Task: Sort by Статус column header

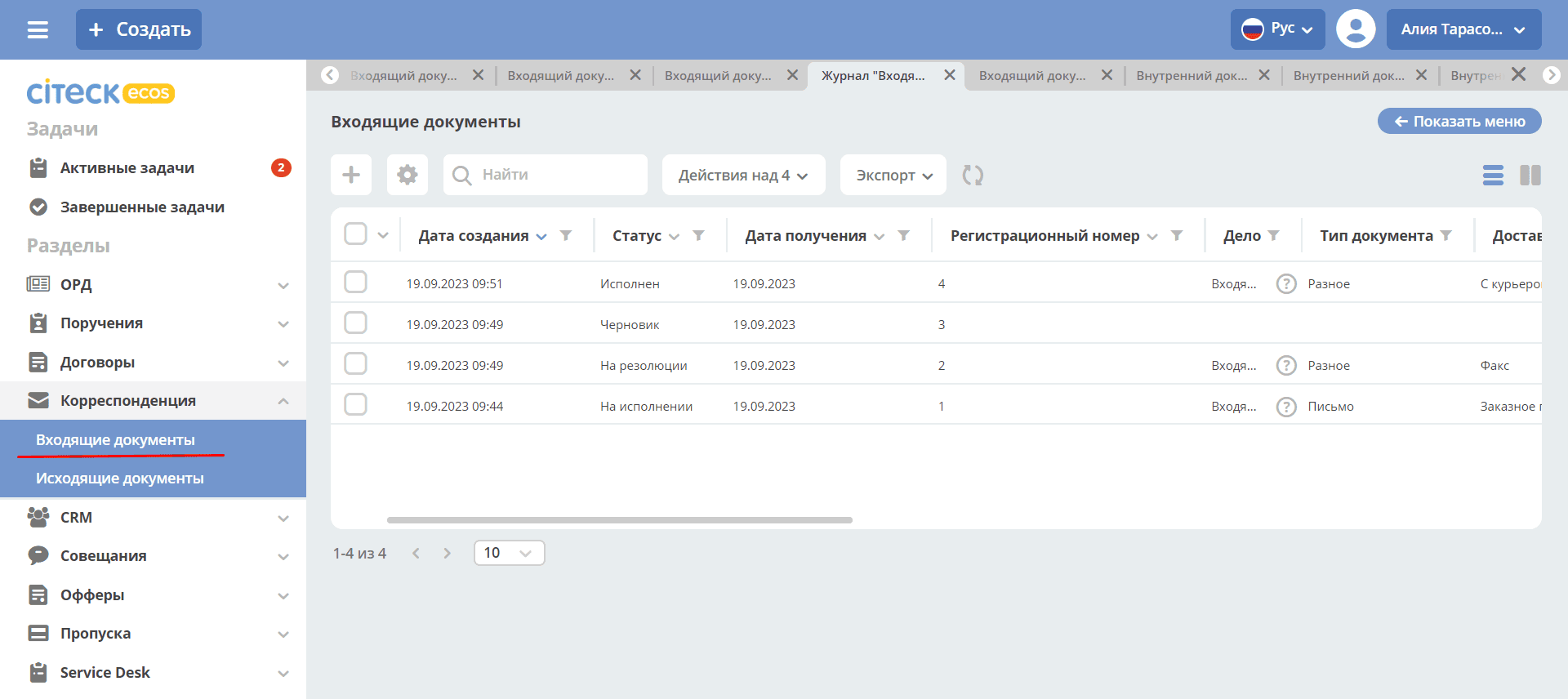Action: coord(637,235)
